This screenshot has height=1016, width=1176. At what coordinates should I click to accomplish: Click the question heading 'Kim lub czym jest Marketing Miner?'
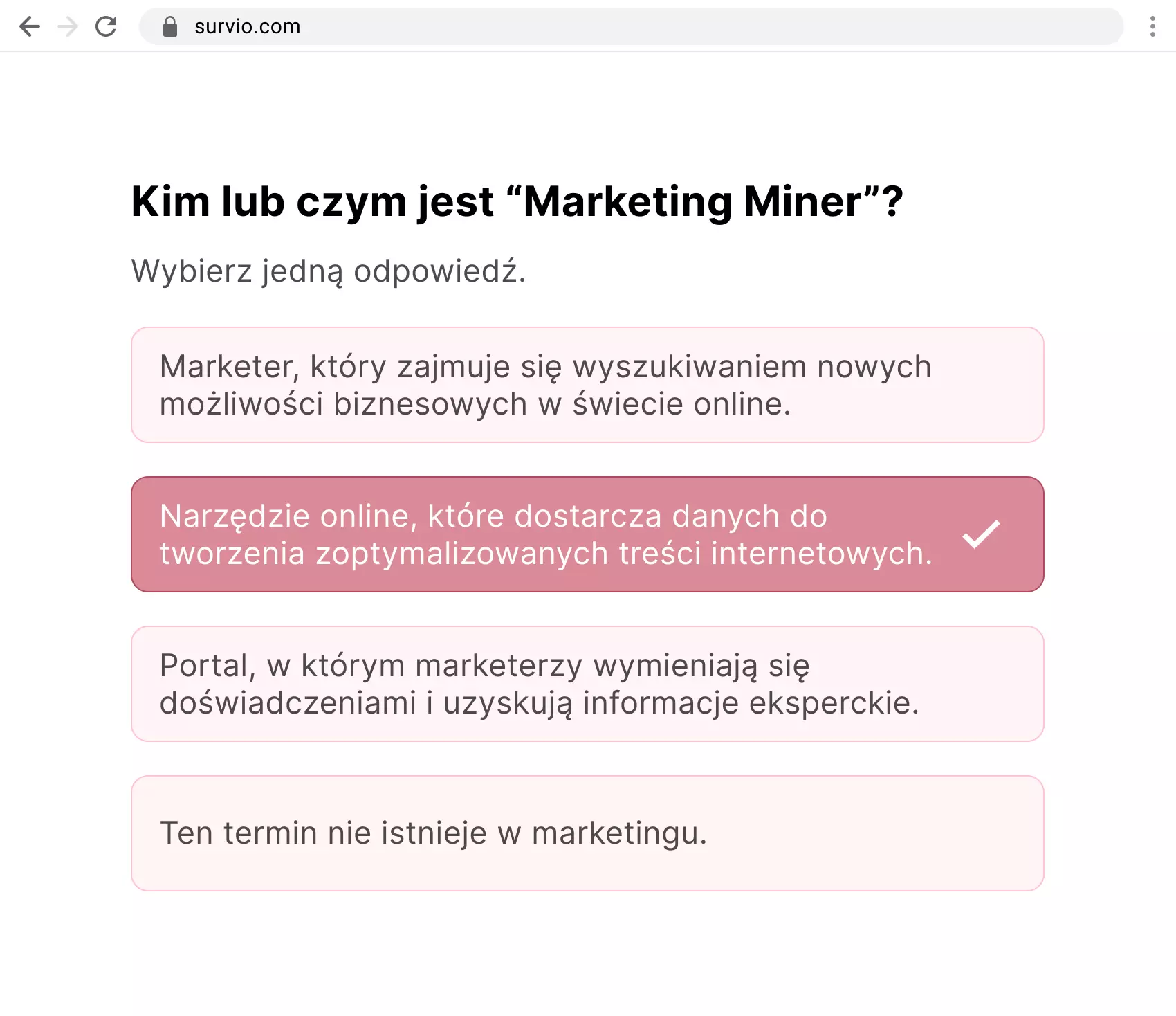pos(517,201)
